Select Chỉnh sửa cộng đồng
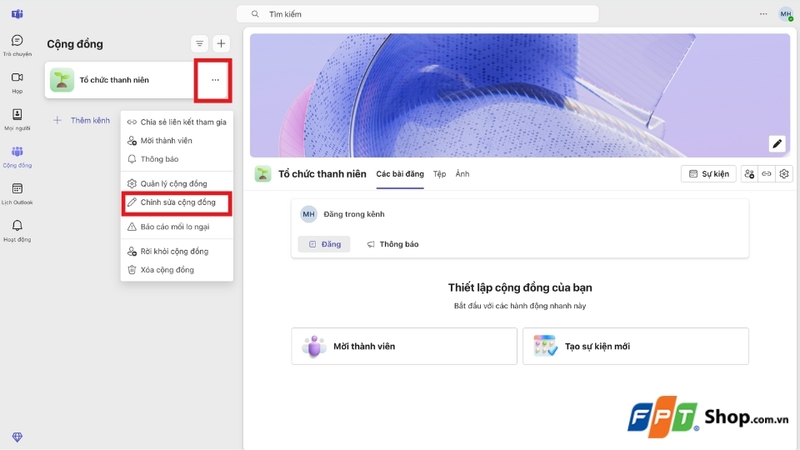This screenshot has height=450, width=800. 177,202
